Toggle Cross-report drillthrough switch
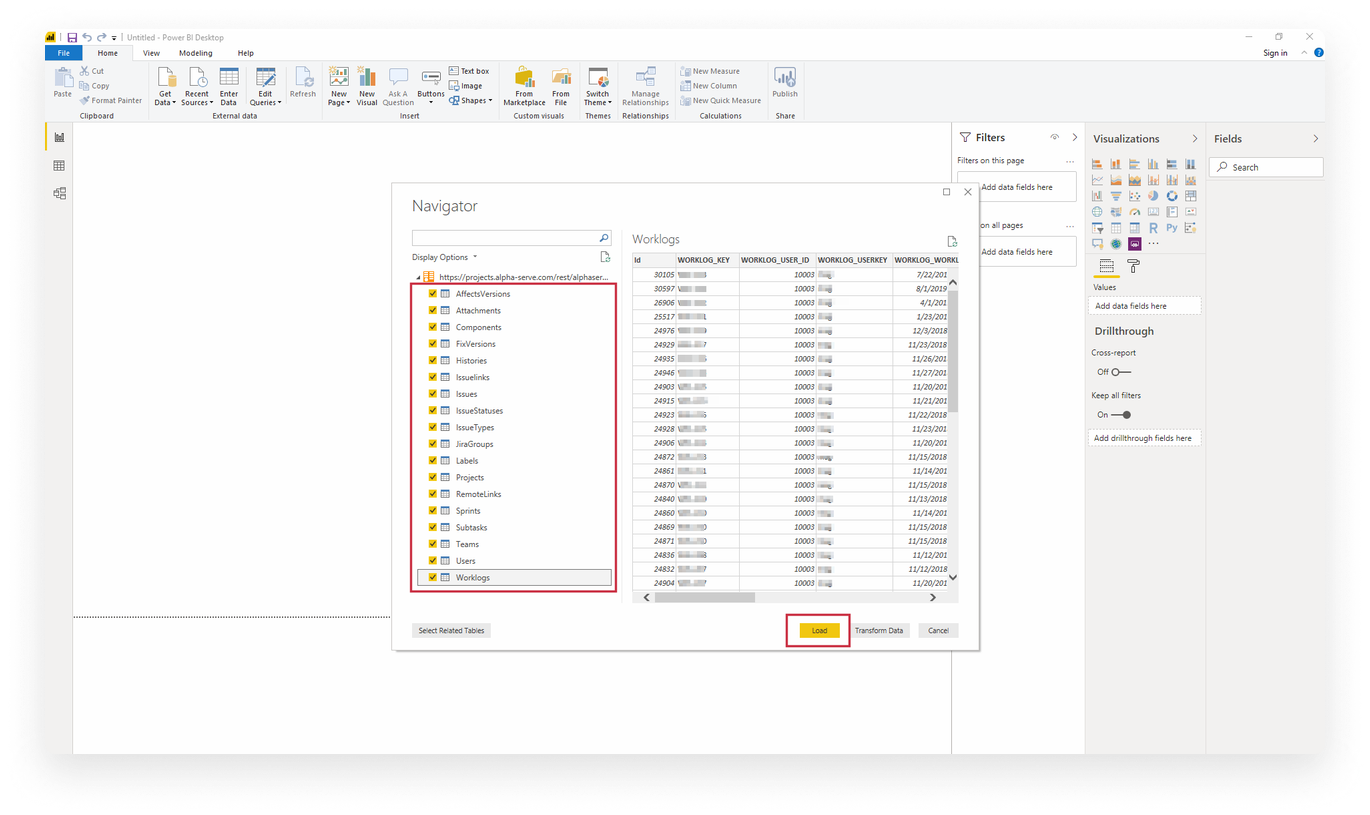 point(1120,372)
